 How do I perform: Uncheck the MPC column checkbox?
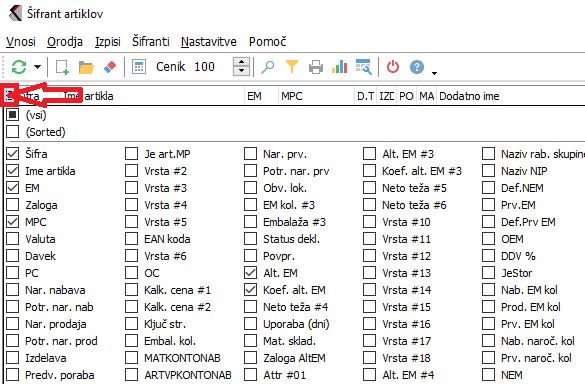click(x=13, y=222)
